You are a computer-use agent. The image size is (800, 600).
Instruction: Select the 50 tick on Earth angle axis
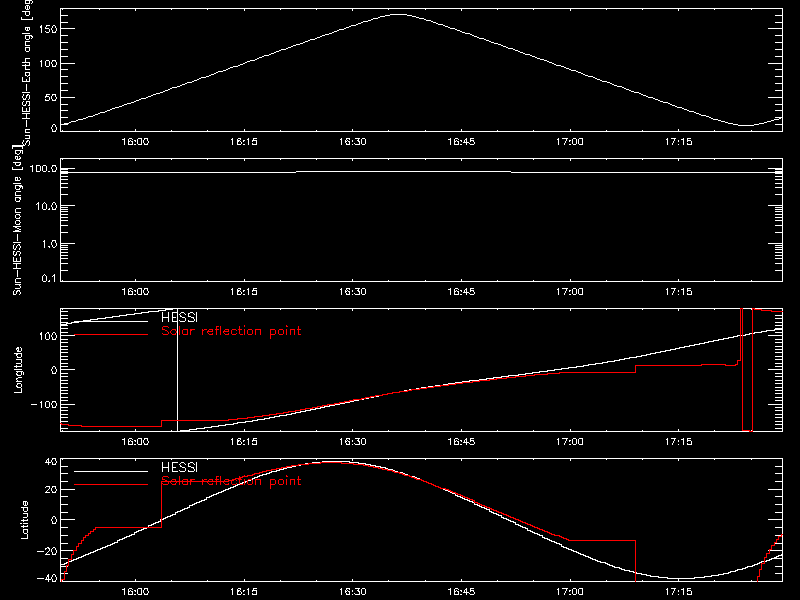[x=51, y=97]
